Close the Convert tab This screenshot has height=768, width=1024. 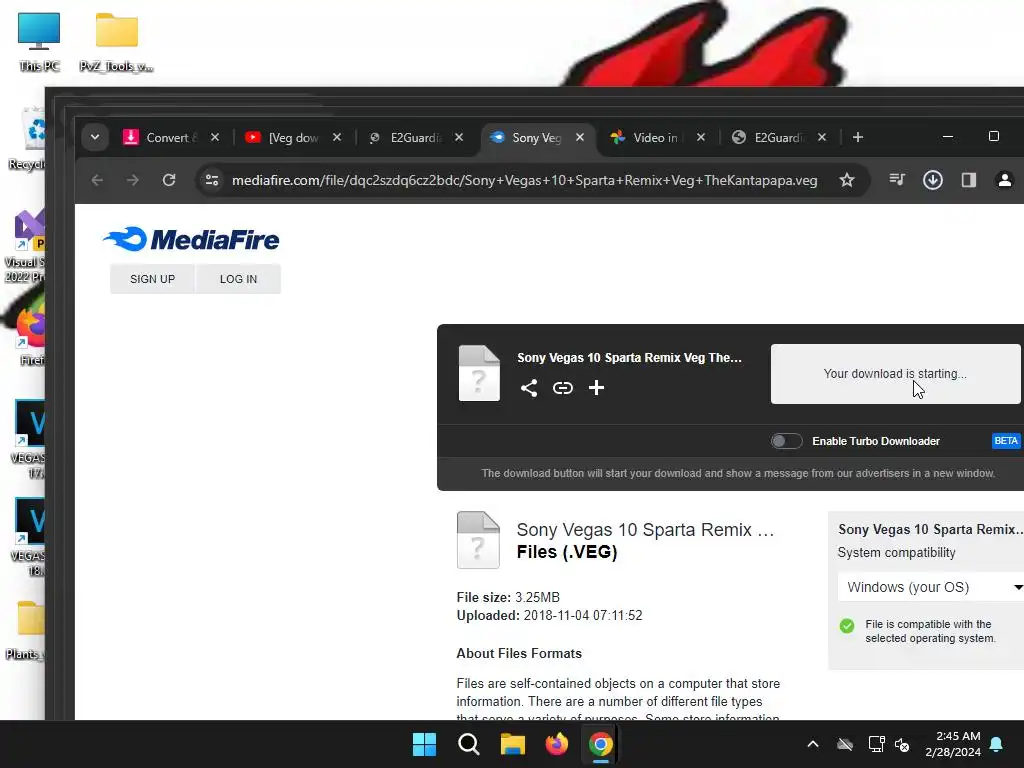coord(215,137)
